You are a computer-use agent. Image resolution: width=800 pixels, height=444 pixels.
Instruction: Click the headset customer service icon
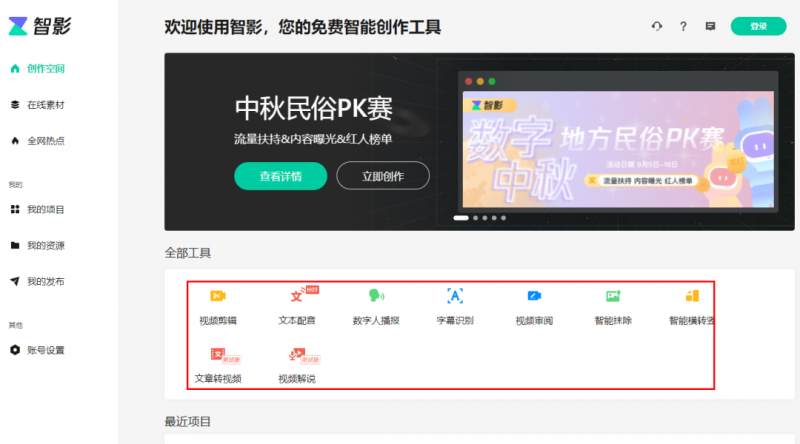pos(657,26)
